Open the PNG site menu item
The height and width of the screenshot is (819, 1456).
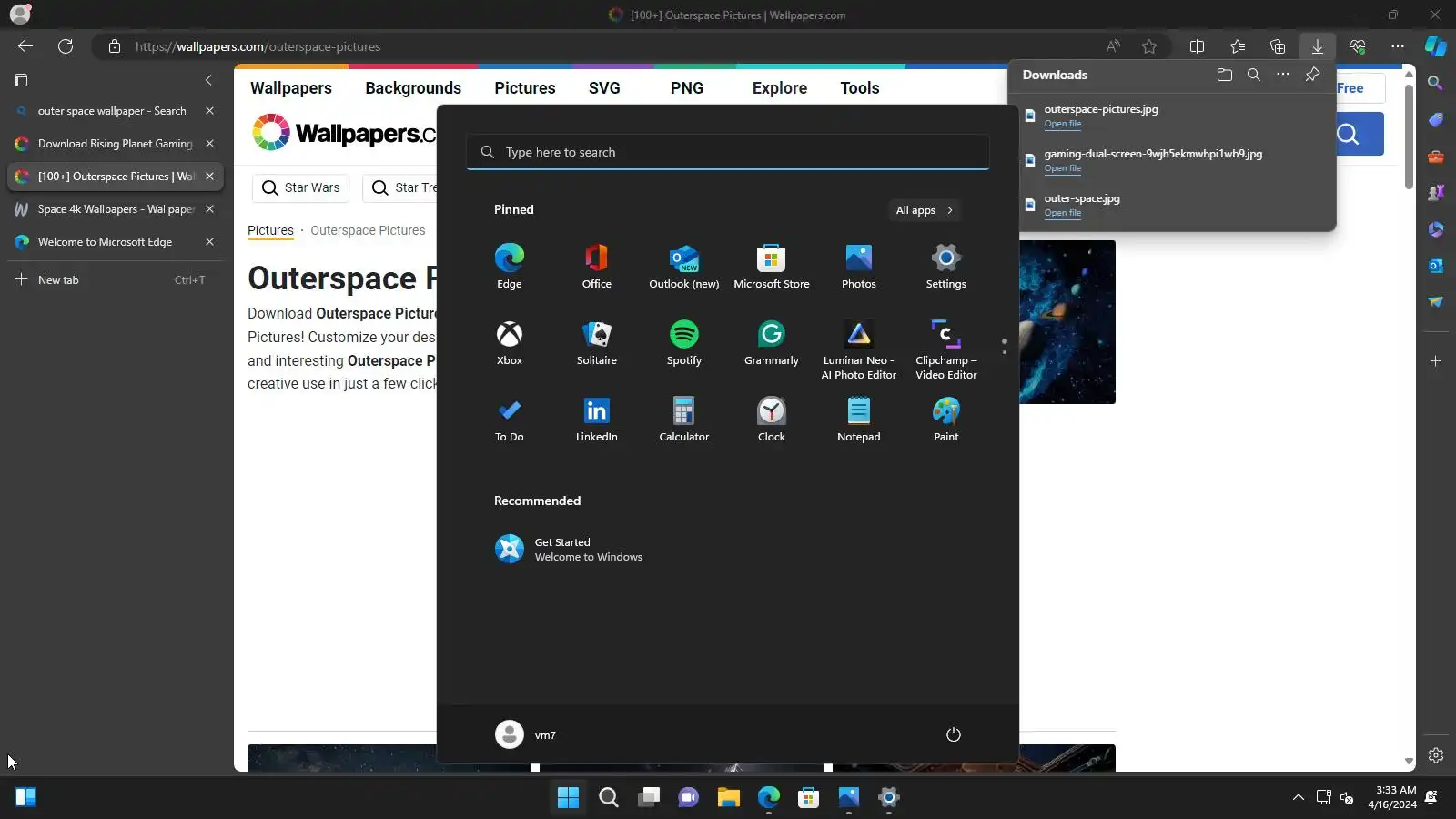click(x=687, y=88)
